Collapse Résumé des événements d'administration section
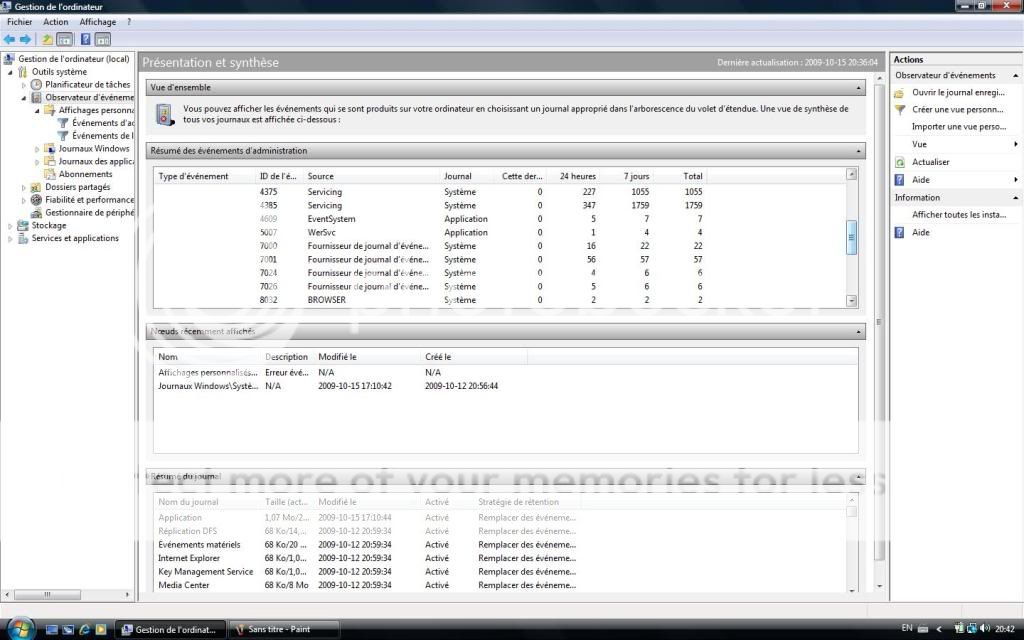1024x640 pixels. pos(858,151)
